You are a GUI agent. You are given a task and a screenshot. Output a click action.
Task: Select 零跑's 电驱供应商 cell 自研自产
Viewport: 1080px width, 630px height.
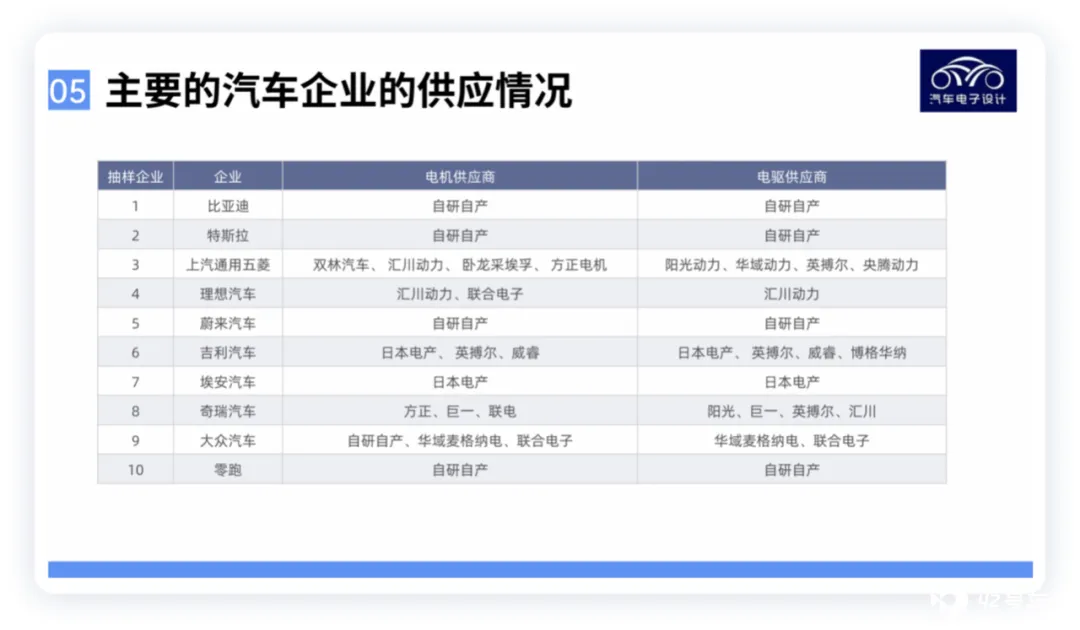[x=792, y=470]
